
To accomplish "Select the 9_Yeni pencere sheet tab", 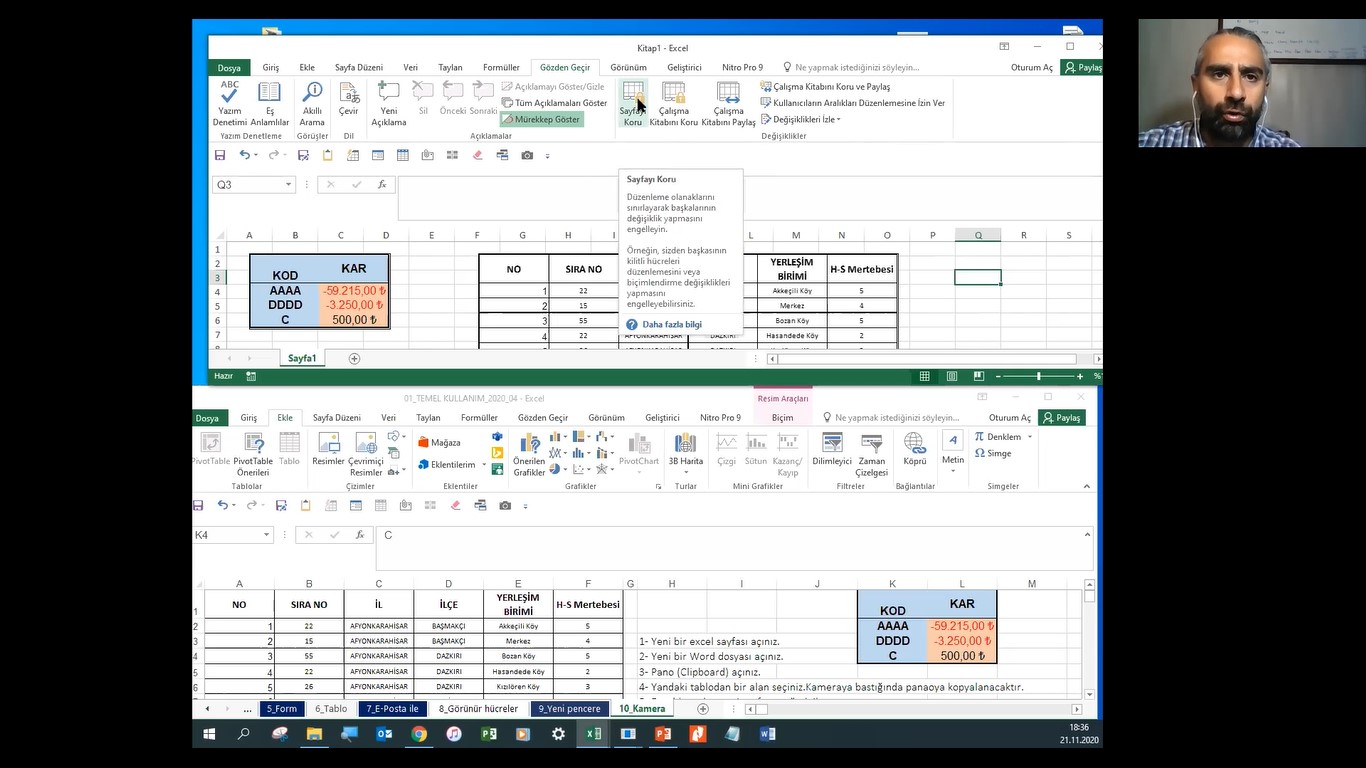I will (x=569, y=709).
